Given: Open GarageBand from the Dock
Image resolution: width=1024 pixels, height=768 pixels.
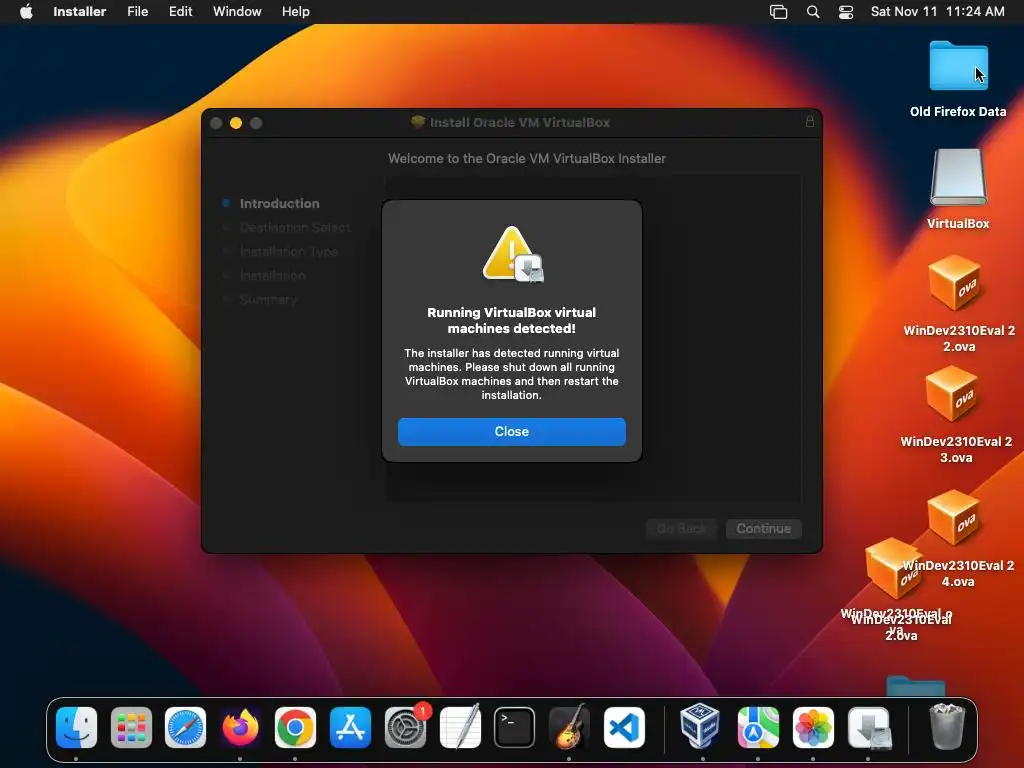Looking at the screenshot, I should tap(569, 728).
